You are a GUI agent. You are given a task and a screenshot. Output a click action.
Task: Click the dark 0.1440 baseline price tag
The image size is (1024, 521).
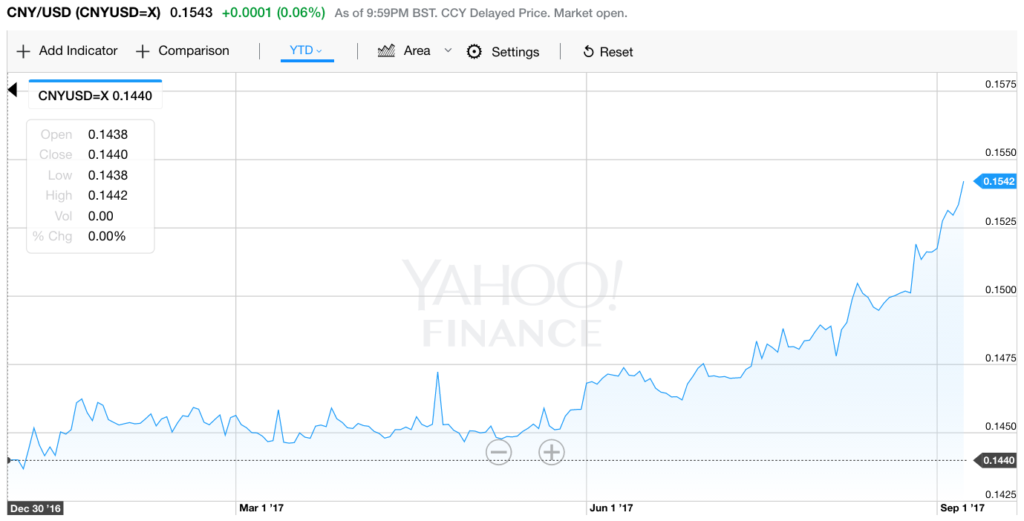click(995, 460)
